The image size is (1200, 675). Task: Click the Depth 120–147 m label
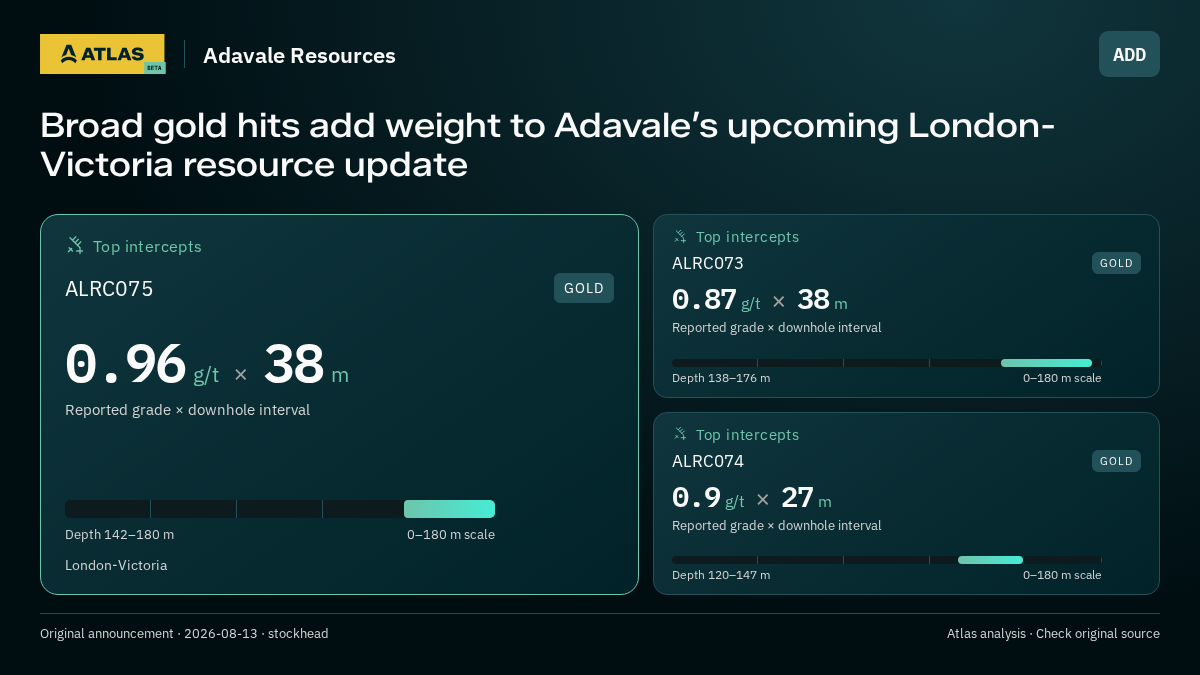coord(721,575)
